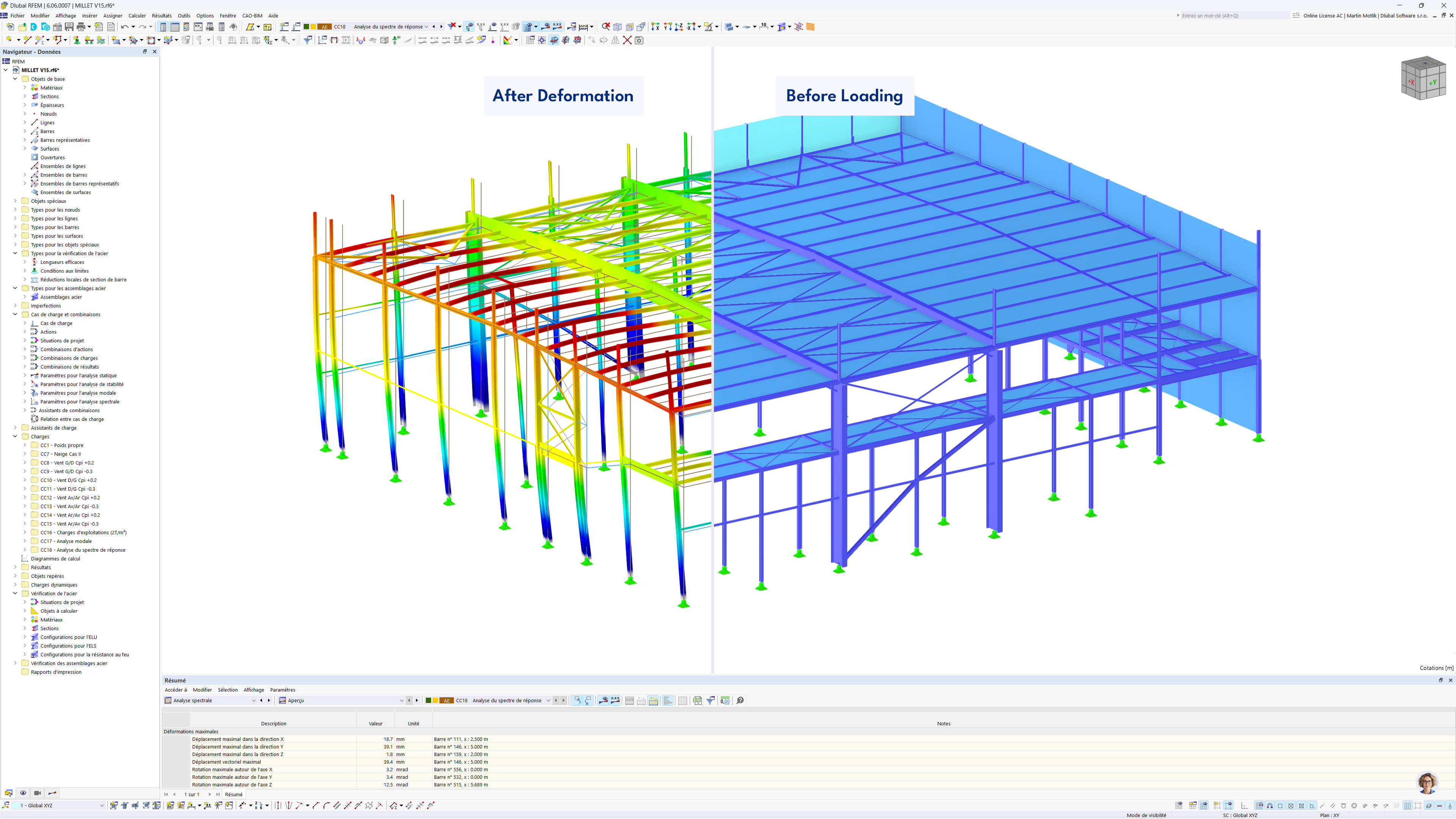Click the Paramètres menu in Résumé panel

pyautogui.click(x=282, y=690)
